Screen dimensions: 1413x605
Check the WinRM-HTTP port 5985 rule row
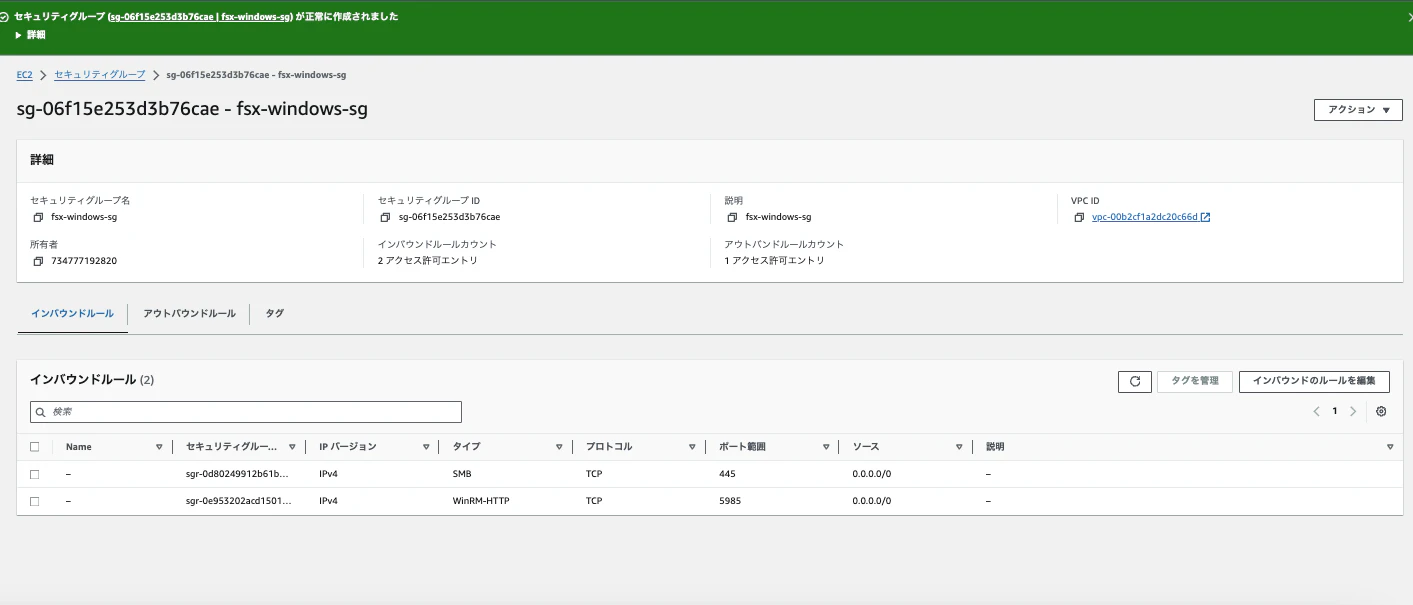(x=34, y=500)
